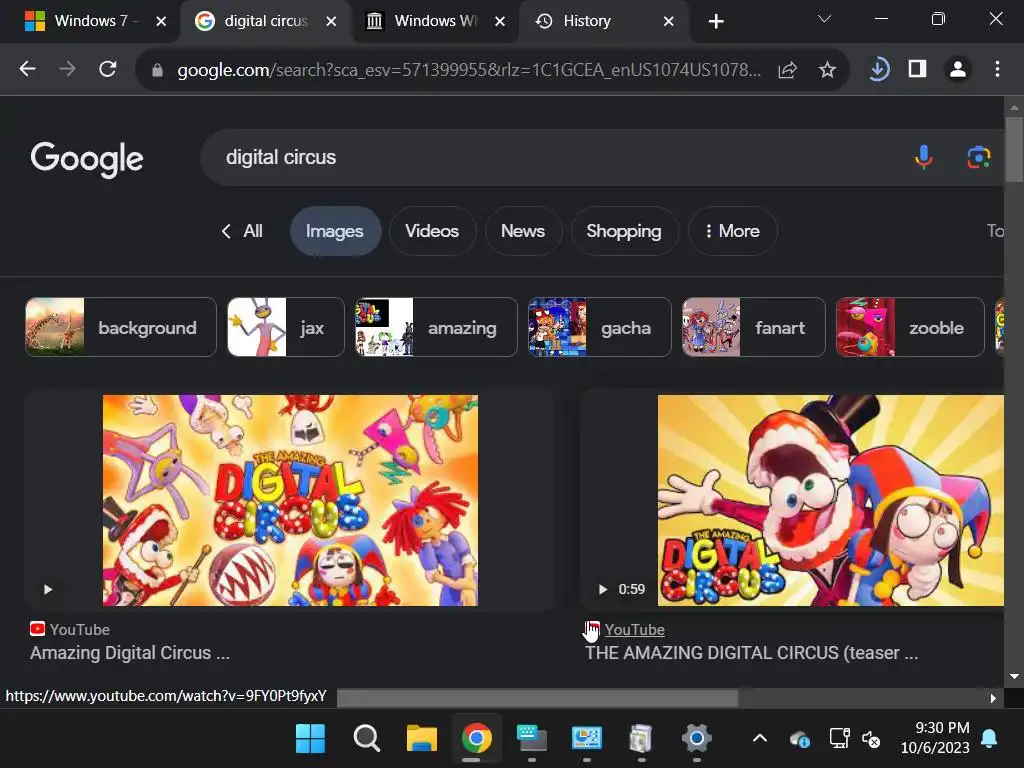Open the Windows Start menu
The width and height of the screenshot is (1024, 768).
pos(310,739)
